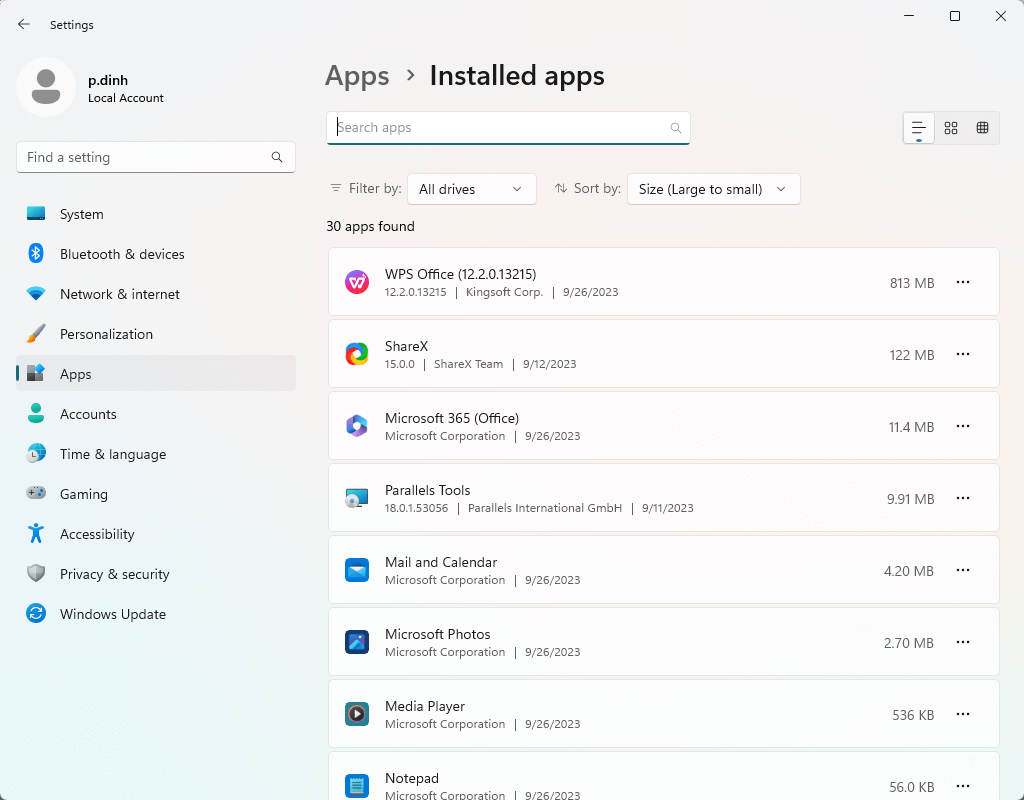Click the Accessibility sidebar icon
Screen dimensions: 1024x800
point(36,534)
